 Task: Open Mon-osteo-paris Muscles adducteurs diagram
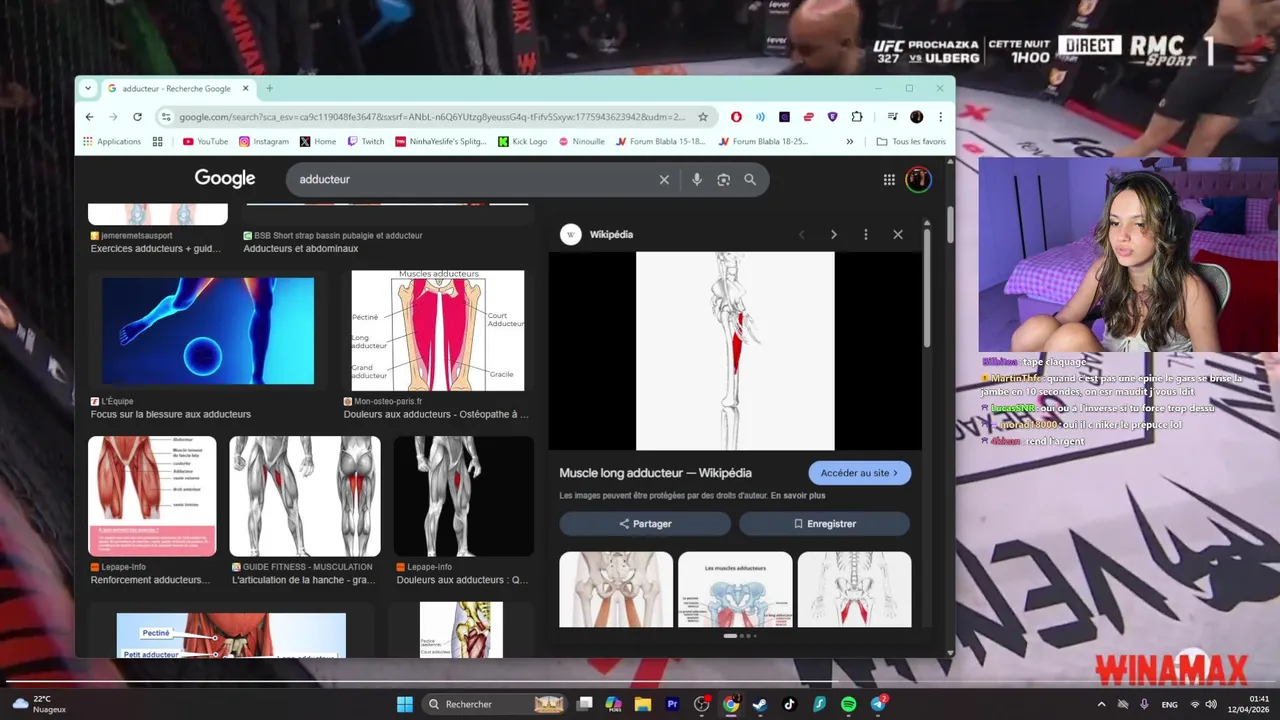(x=438, y=331)
